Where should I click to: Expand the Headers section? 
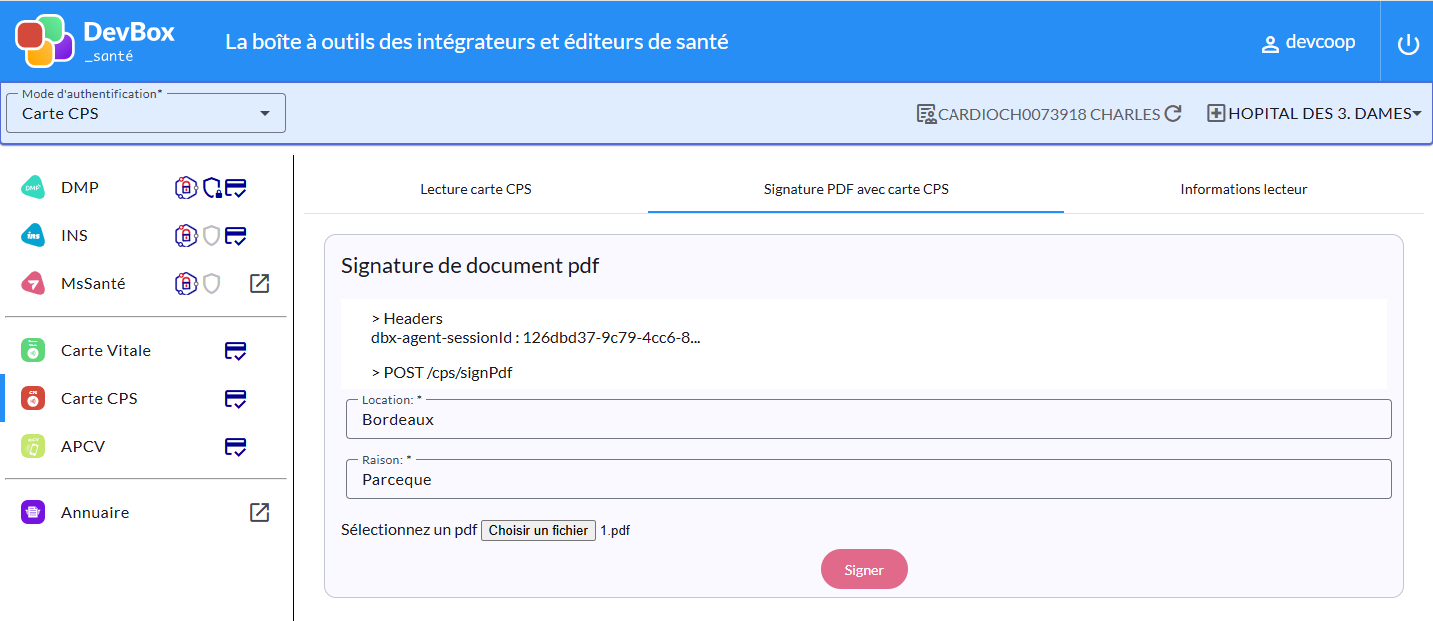point(406,319)
